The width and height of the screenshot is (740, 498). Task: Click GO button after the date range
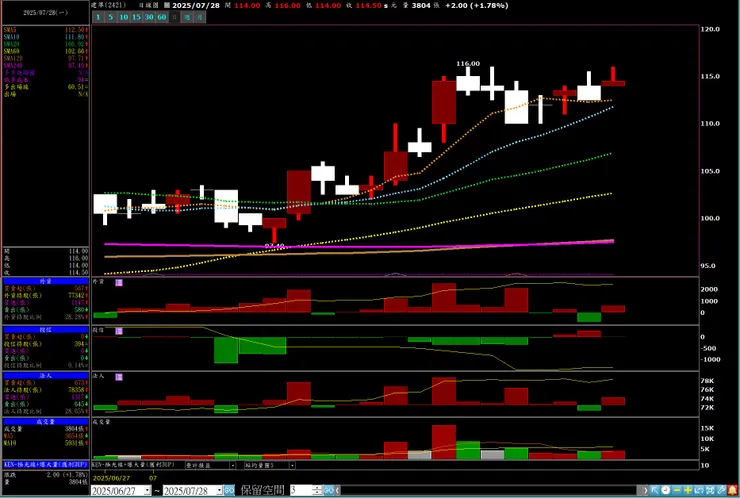click(x=229, y=490)
